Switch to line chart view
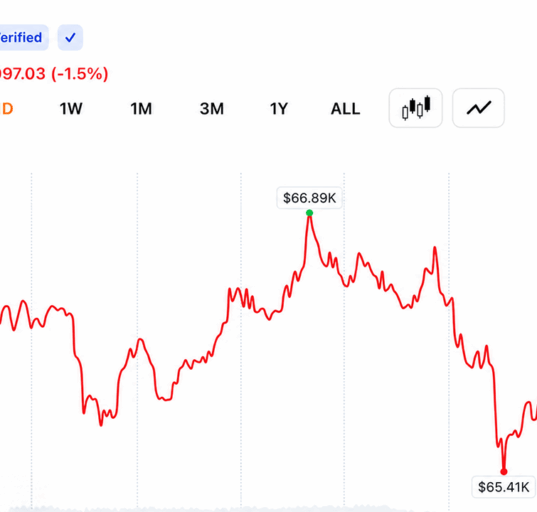Viewport: 537px width, 512px height. [x=478, y=108]
